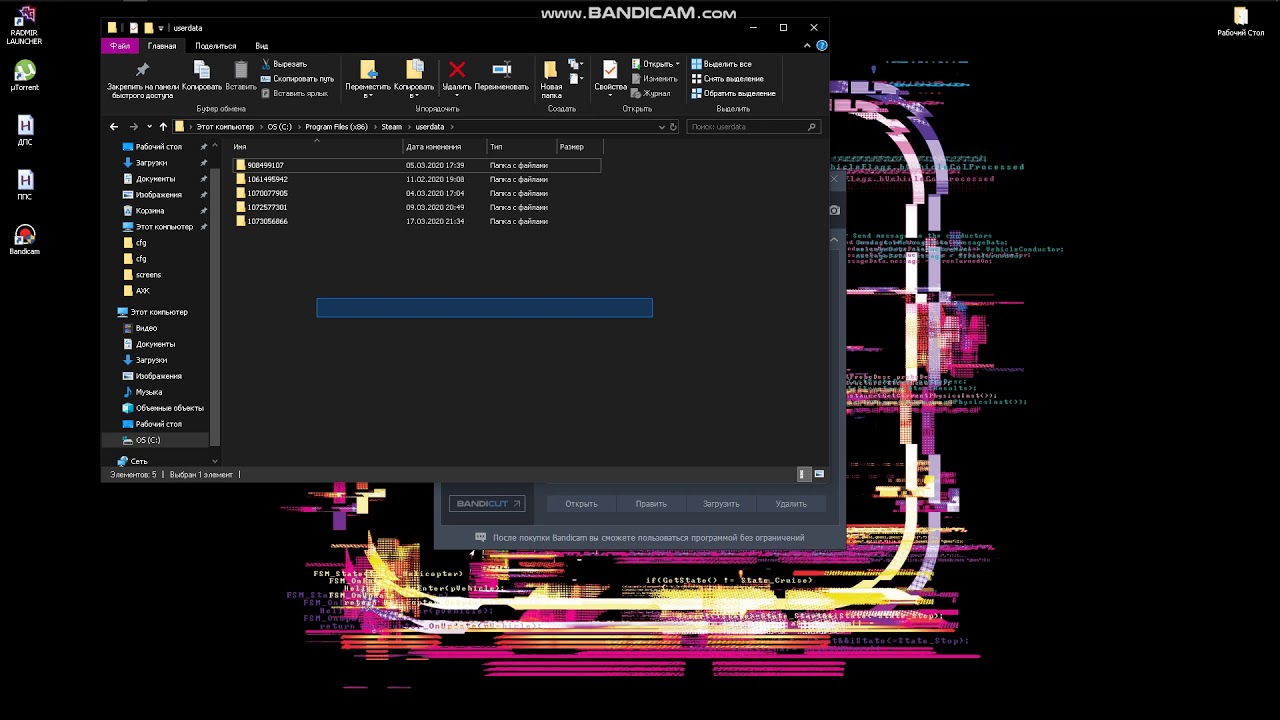The height and width of the screenshot is (720, 1280).
Task: Open the Explorer help question-mark icon
Action: (822, 46)
